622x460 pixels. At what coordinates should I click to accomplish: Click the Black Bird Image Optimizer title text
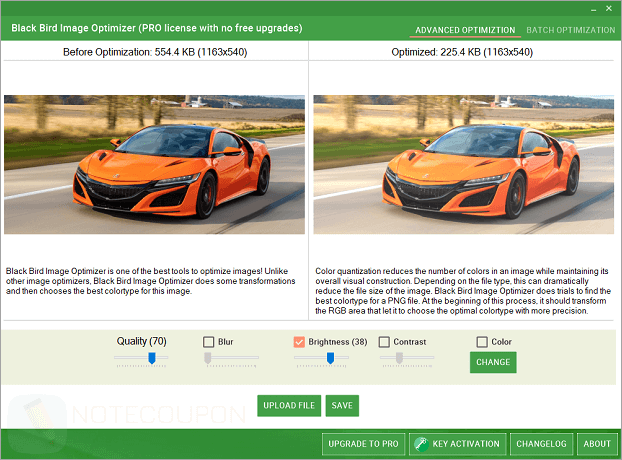(x=157, y=28)
